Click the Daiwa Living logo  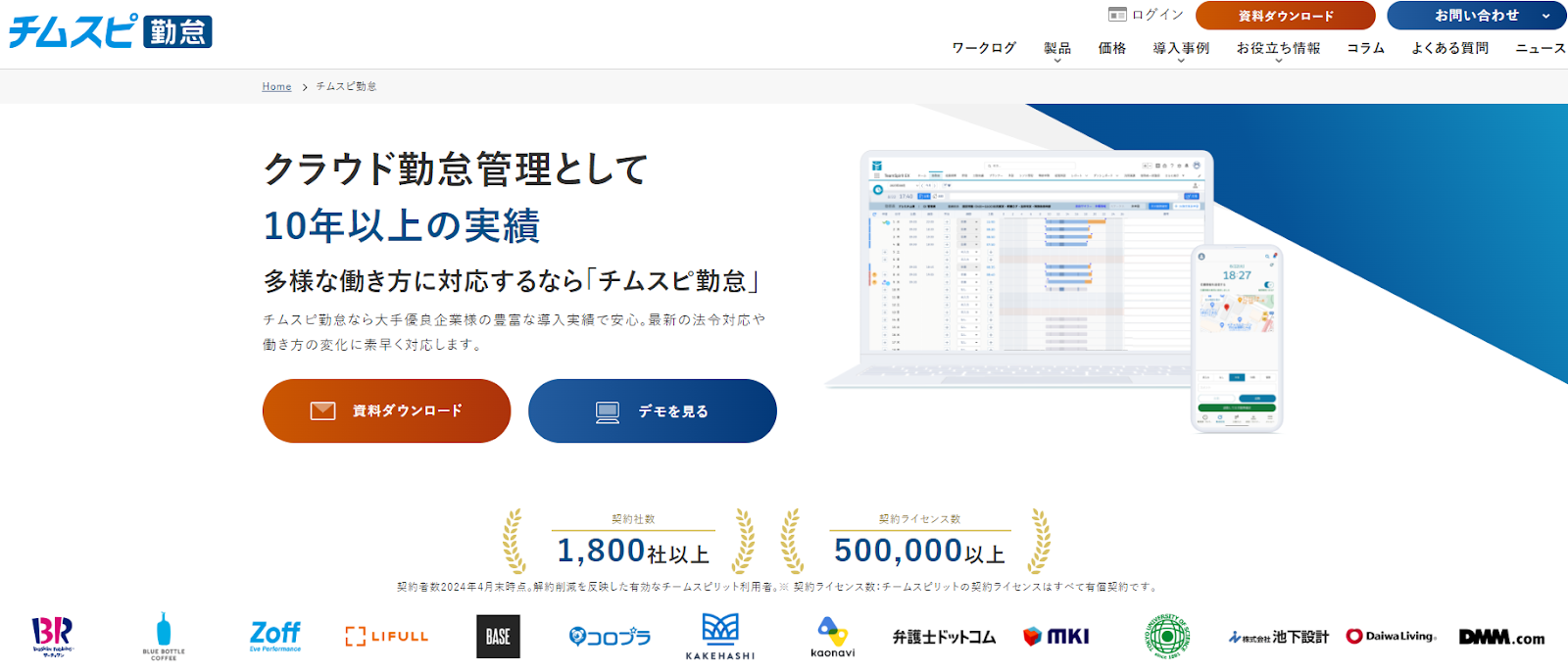click(1391, 637)
